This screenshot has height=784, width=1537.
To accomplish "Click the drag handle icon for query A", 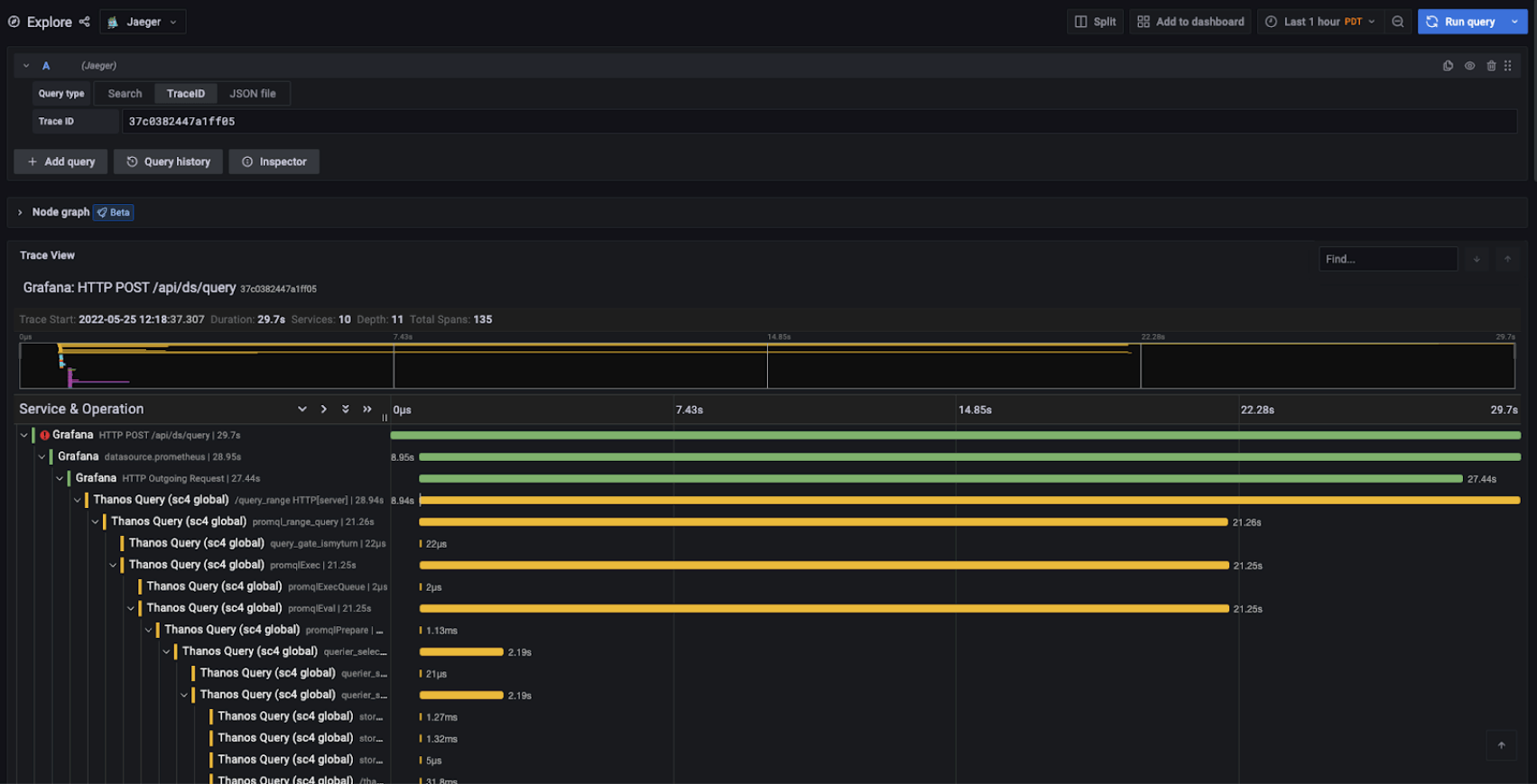I will point(1508,66).
